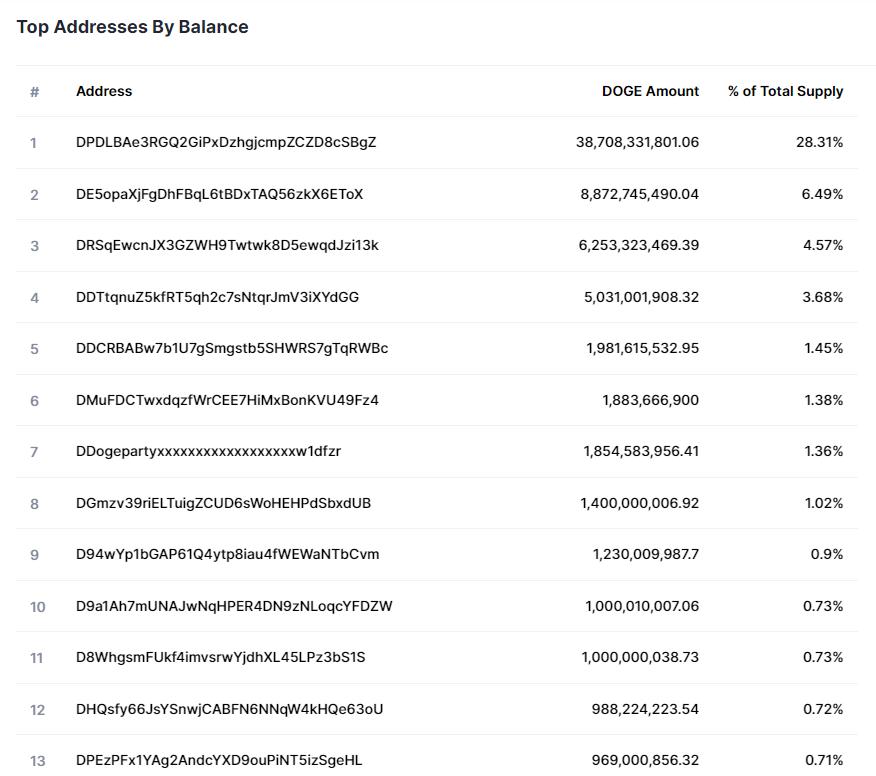Click address D9a1Ah7mUNAJwNqHPER4DN9zNLoqcYFDZW
The width and height of the screenshot is (876, 776).
click(234, 606)
